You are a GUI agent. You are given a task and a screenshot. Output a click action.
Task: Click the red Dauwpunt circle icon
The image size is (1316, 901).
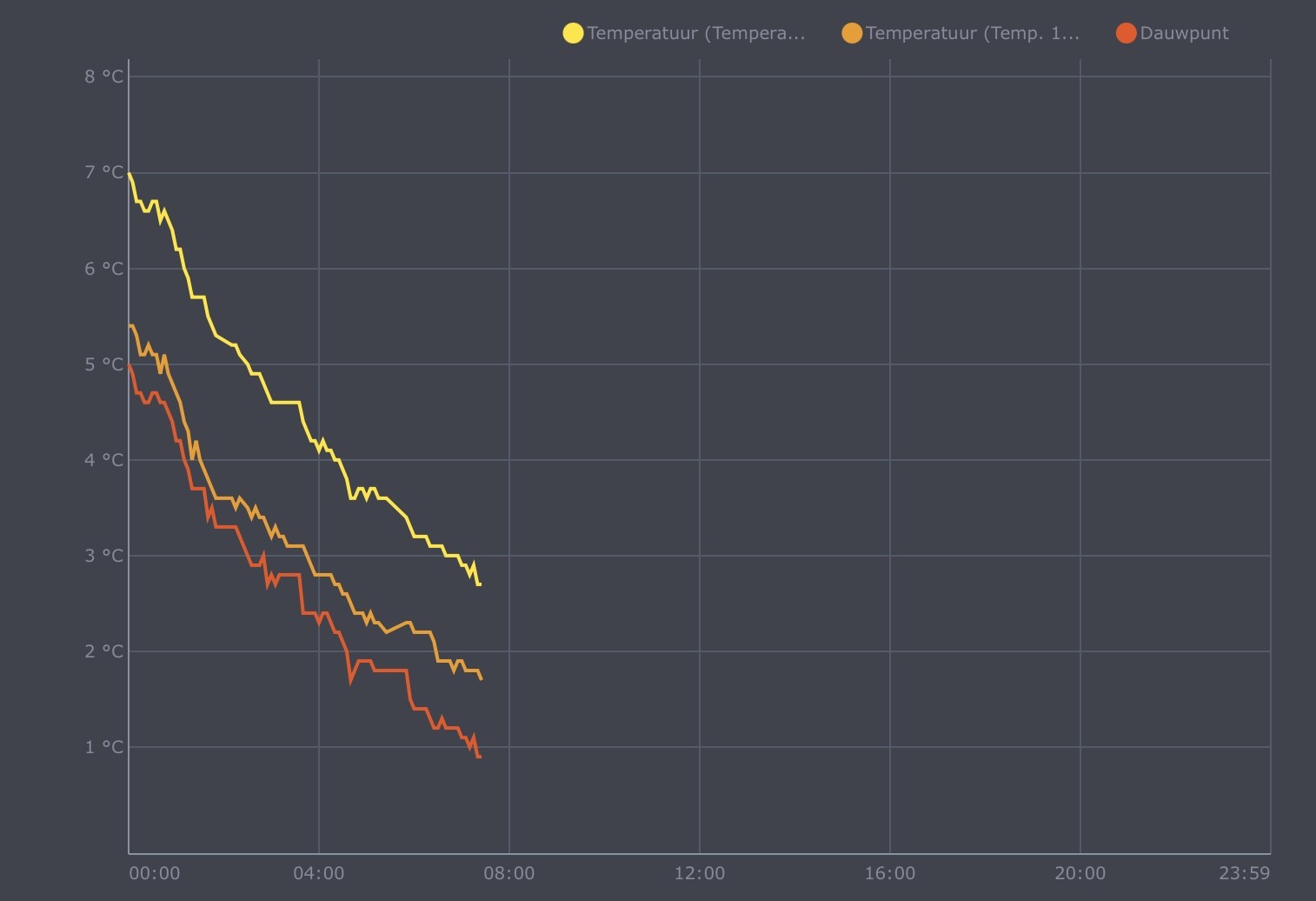click(1127, 33)
